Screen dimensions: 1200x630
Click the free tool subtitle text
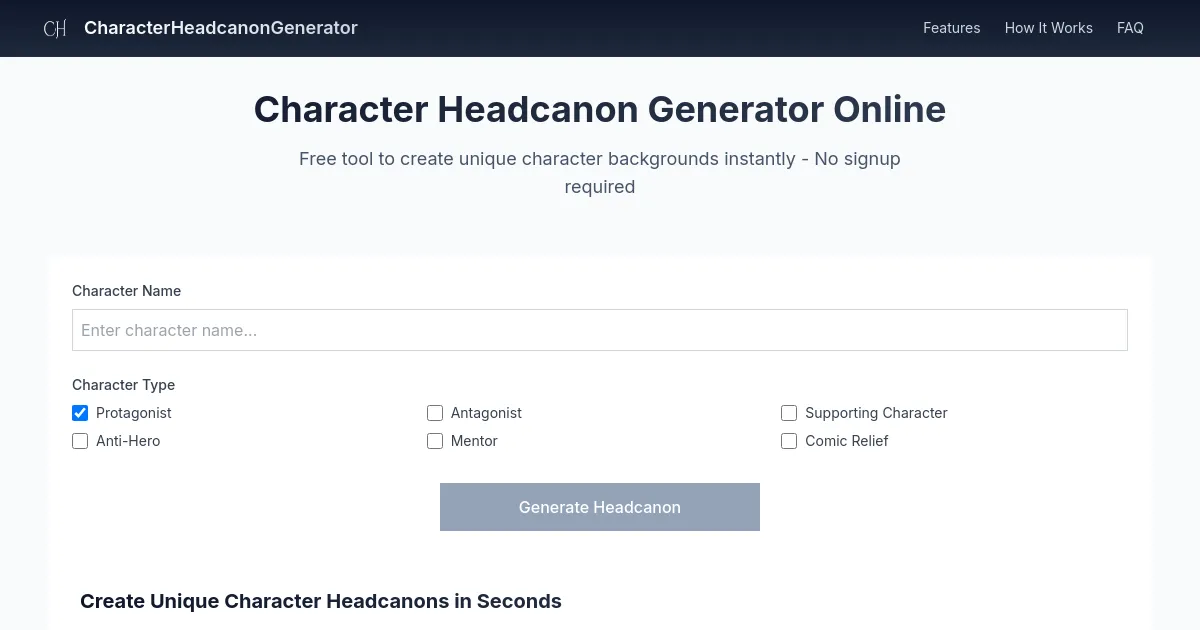click(x=599, y=172)
